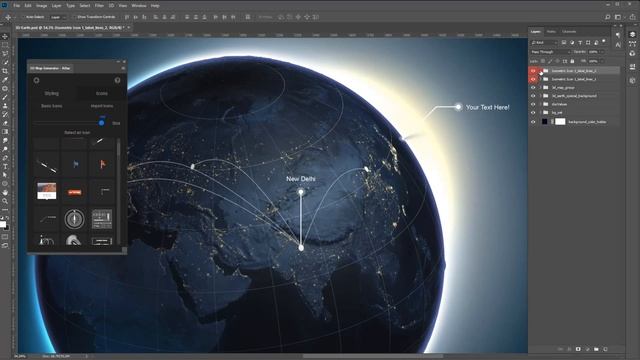The width and height of the screenshot is (640, 360).
Task: Open the 3D menu
Action: click(111, 6)
